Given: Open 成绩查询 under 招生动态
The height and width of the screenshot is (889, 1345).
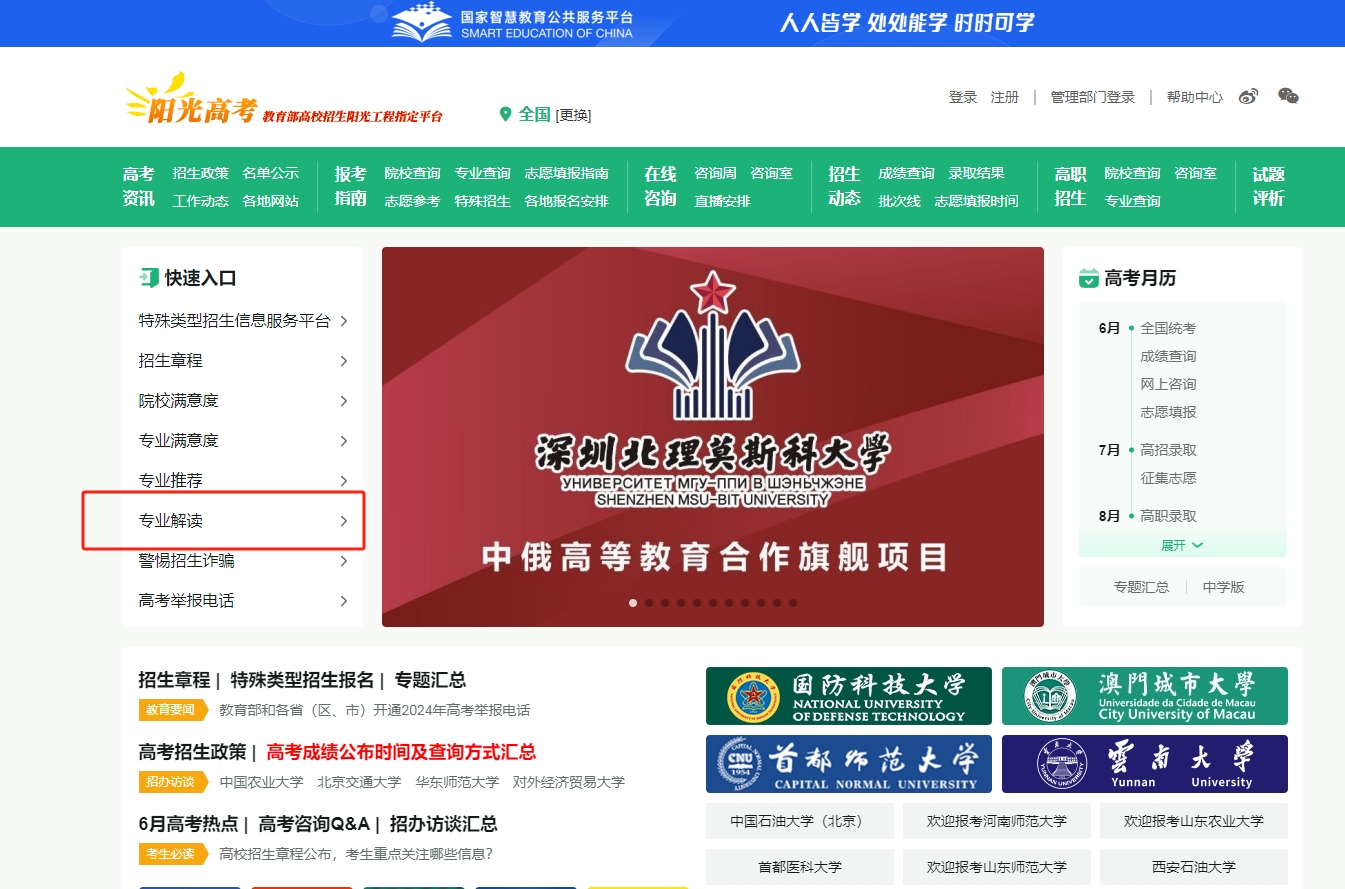Looking at the screenshot, I should pyautogui.click(x=907, y=173).
